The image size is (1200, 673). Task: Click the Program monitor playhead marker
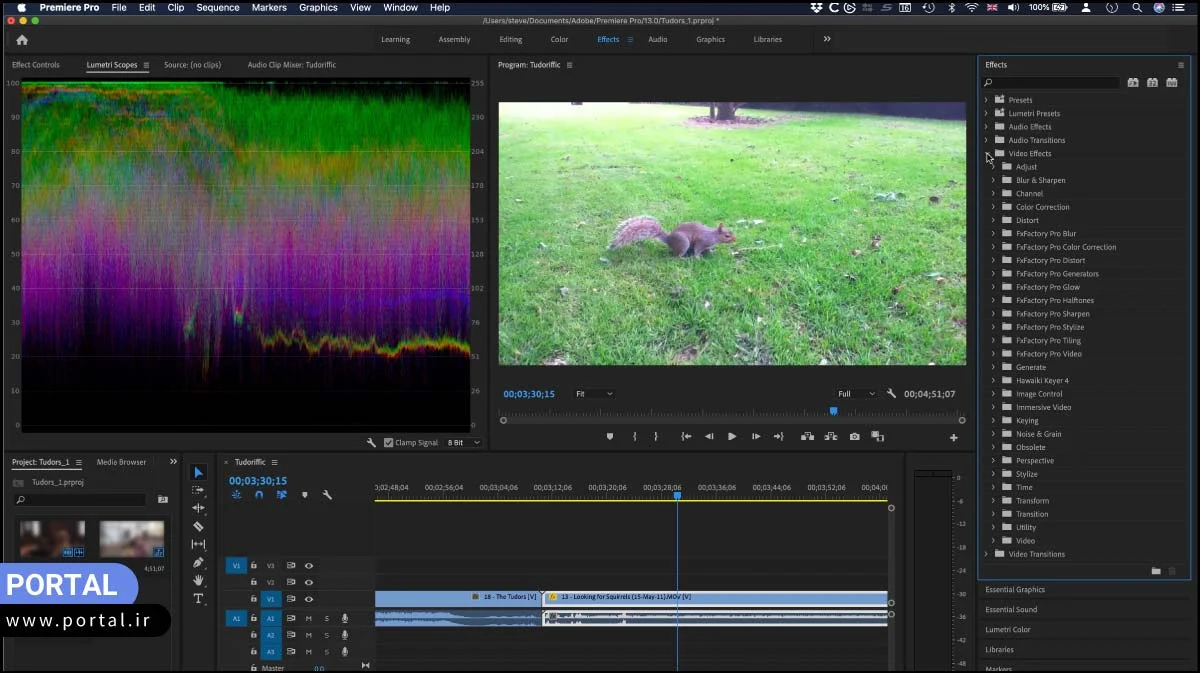833,411
